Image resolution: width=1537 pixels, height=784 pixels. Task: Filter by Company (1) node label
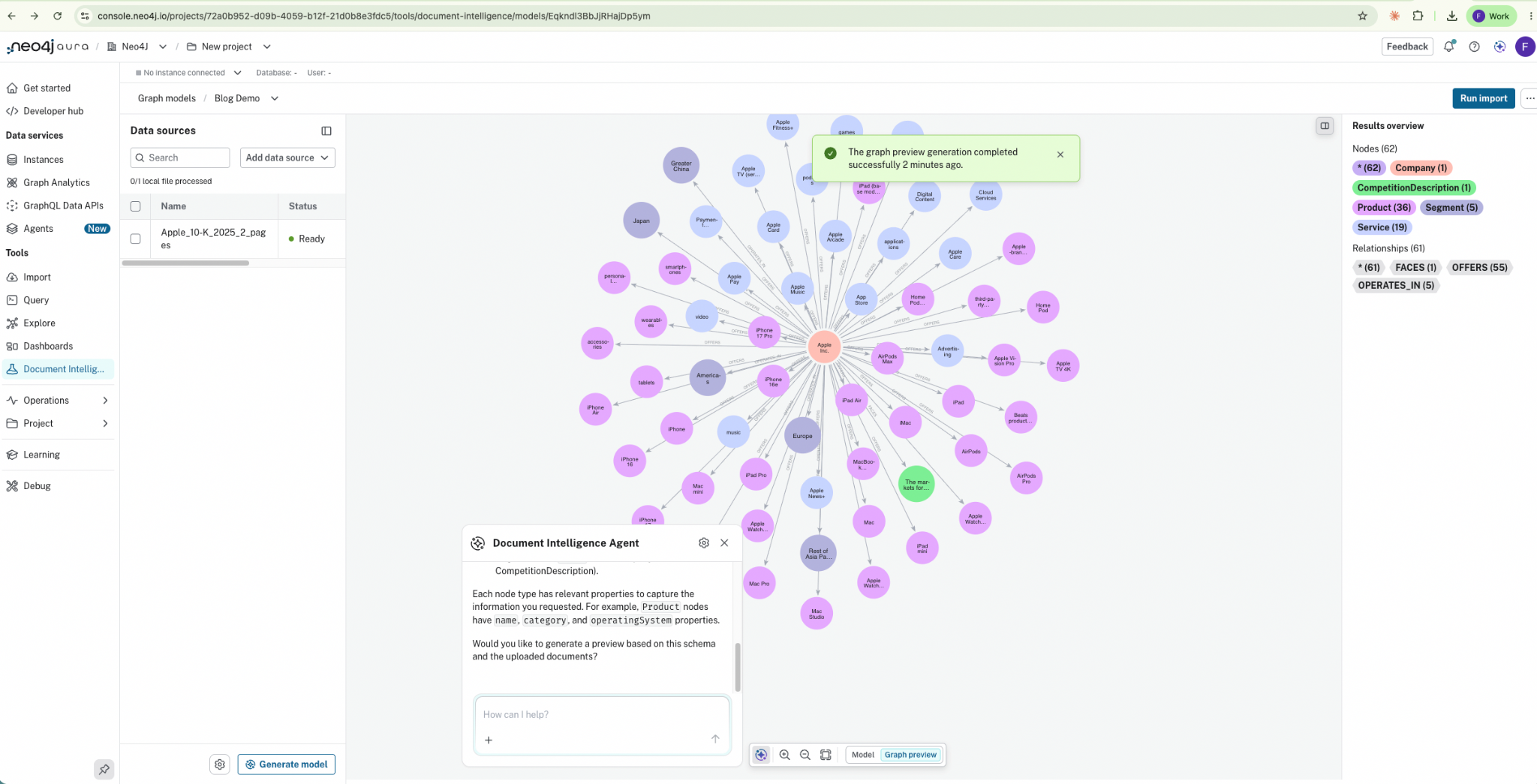1421,168
